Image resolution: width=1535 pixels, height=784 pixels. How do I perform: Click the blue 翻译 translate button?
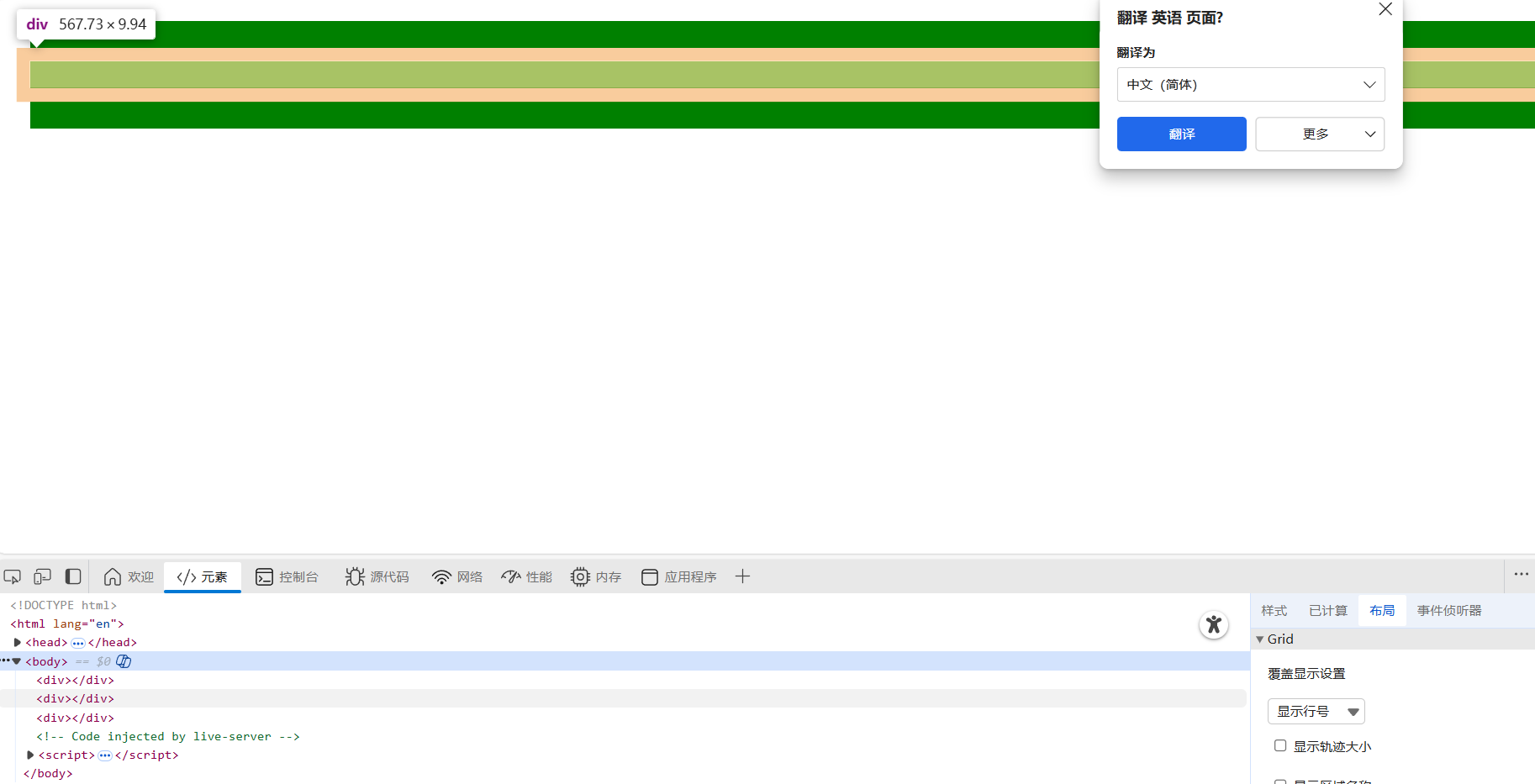coord(1182,134)
